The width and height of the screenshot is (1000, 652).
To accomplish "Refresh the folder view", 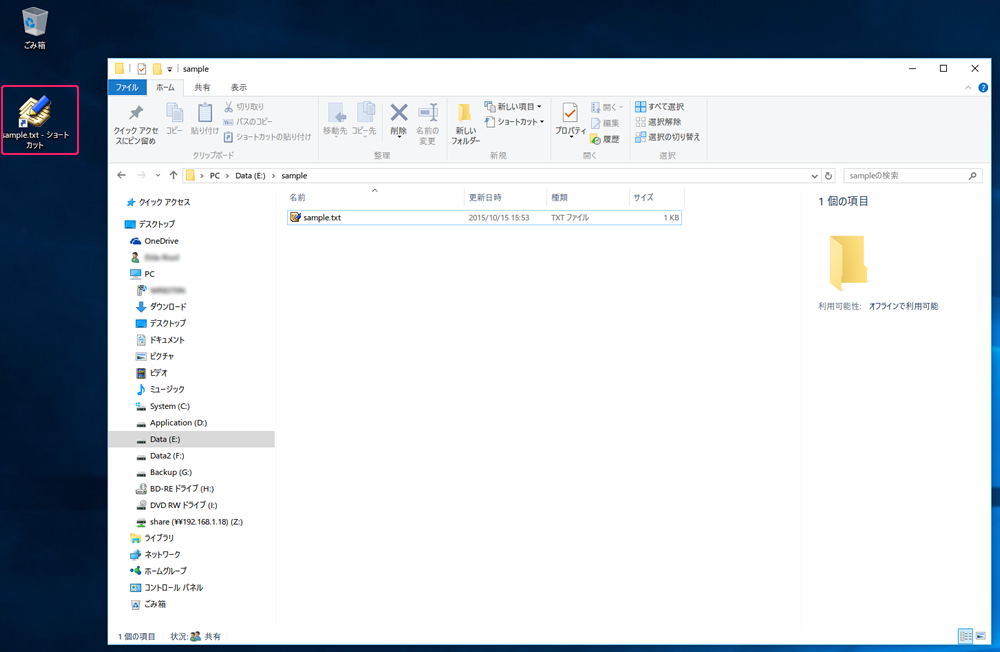I will [828, 176].
